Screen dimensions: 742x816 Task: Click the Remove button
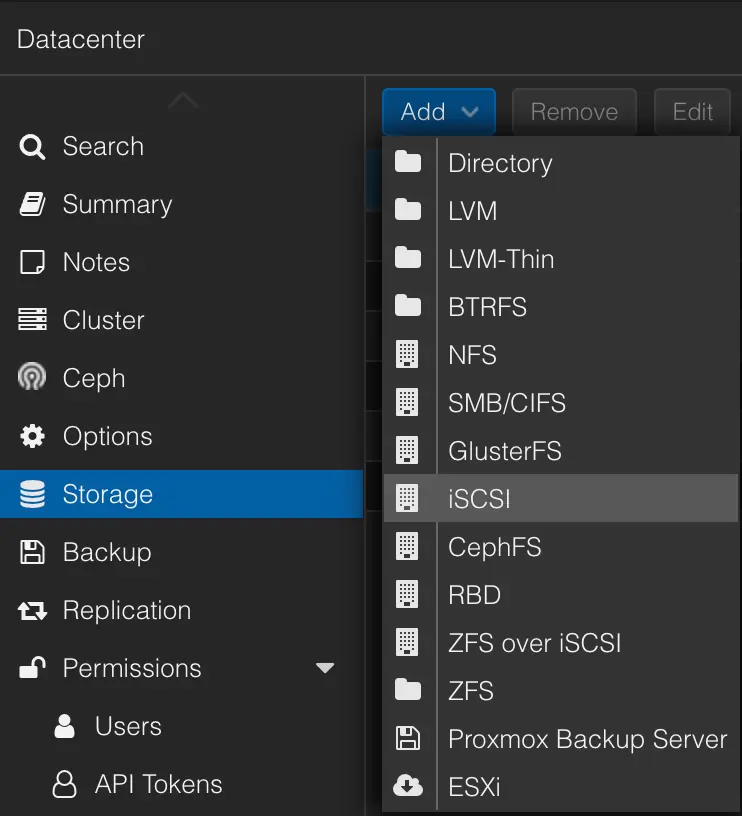click(574, 112)
